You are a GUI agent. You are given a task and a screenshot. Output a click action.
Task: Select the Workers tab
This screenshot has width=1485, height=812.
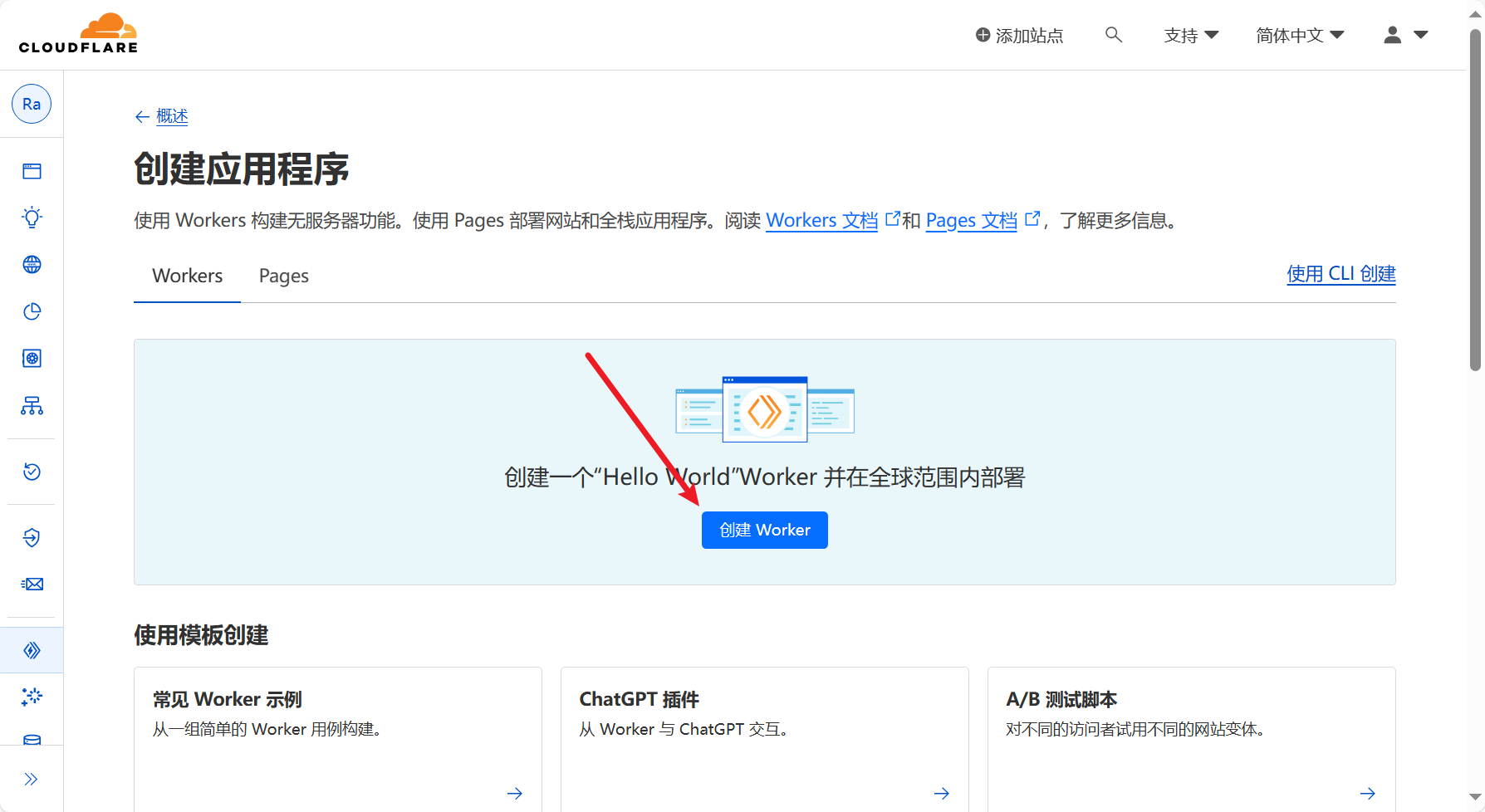[188, 276]
